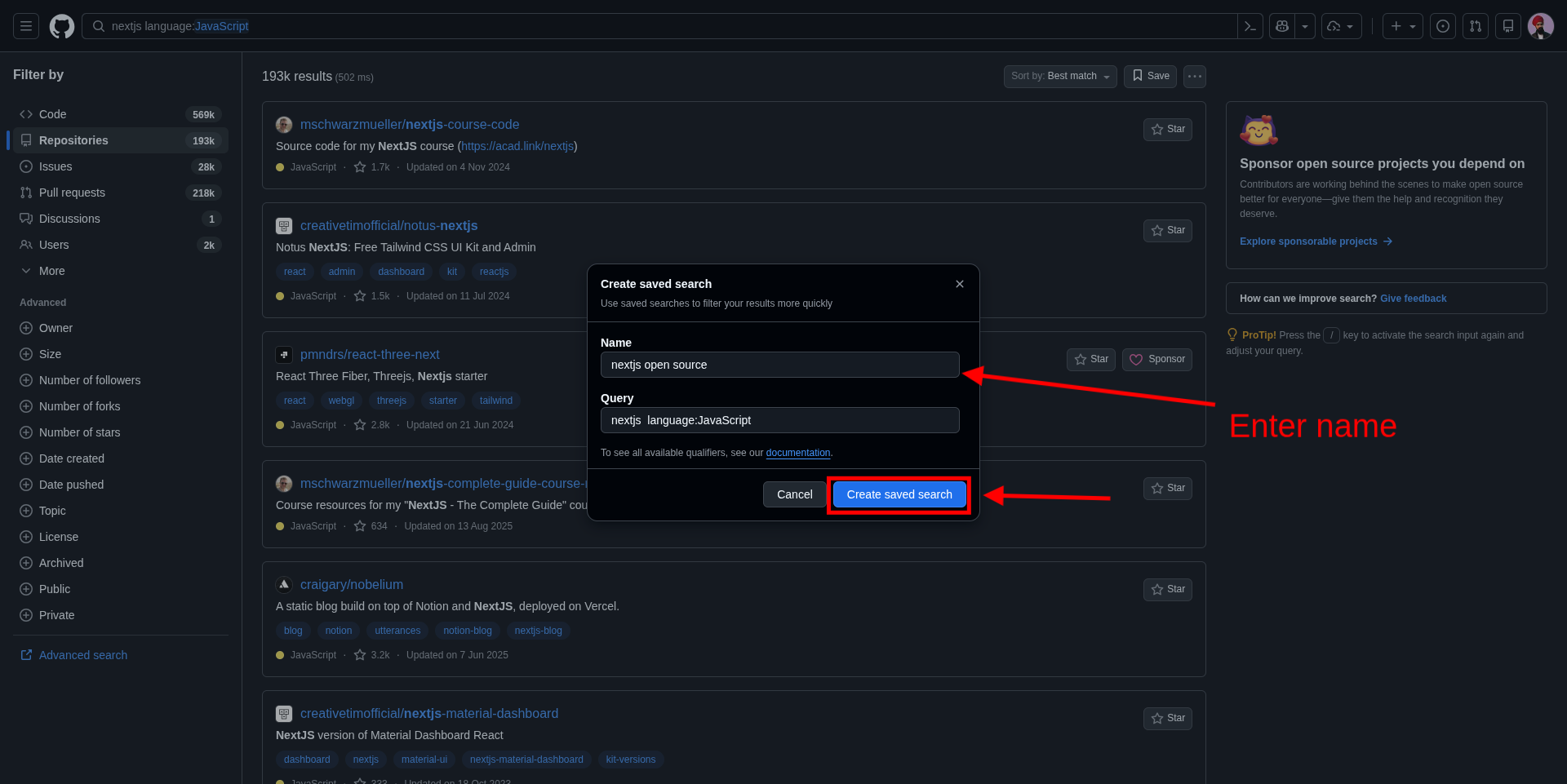
Task: Open creativetimofficial/nextjs-material-dashboard repository
Action: (429, 713)
